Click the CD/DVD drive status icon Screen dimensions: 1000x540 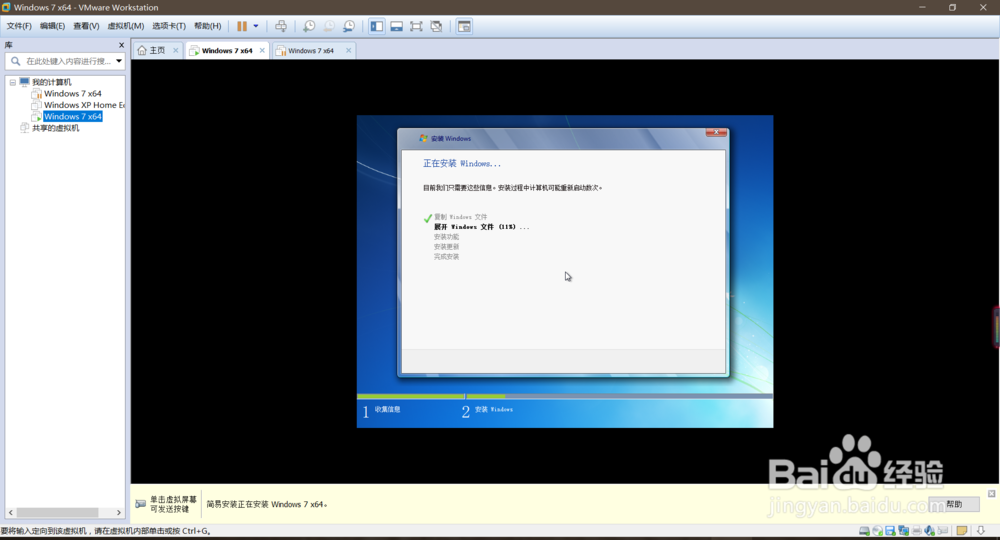coord(878,530)
